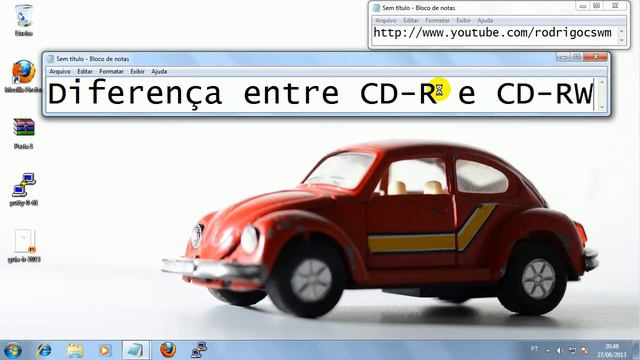
Task: Click scroll down arrow in small Notepad
Action: 621,40
